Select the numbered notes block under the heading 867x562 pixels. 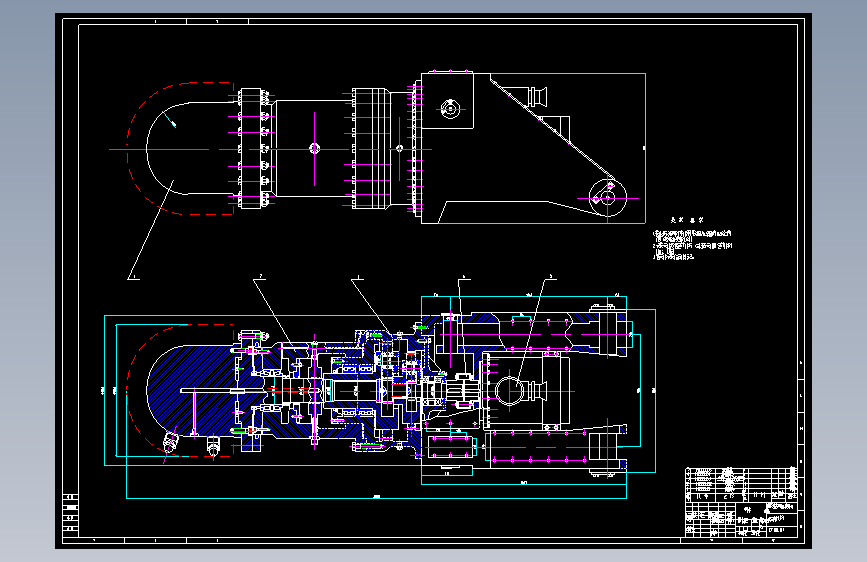692,245
